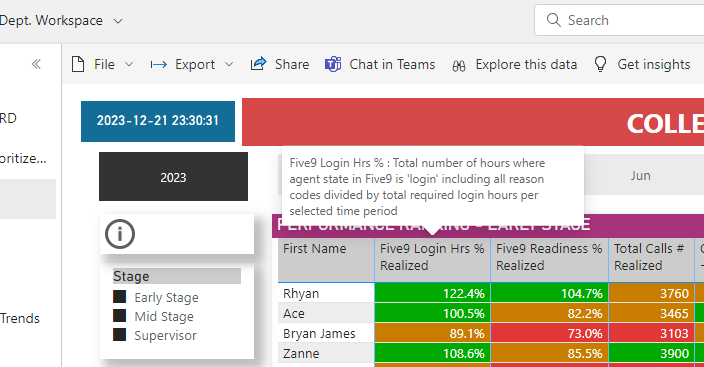Collapse the navigation pane with double-chevron icon
The image size is (704, 367).
tap(36, 64)
